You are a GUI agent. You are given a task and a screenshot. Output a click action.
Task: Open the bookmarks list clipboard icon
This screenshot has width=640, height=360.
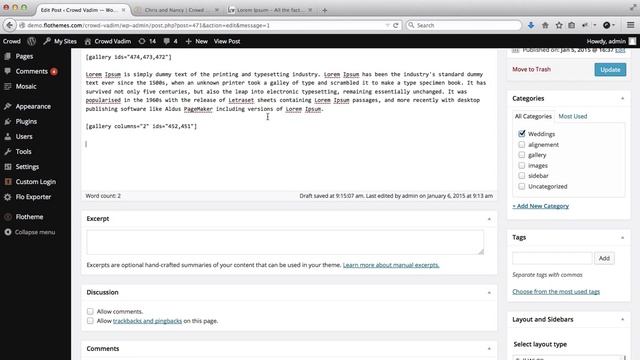pos(572,25)
